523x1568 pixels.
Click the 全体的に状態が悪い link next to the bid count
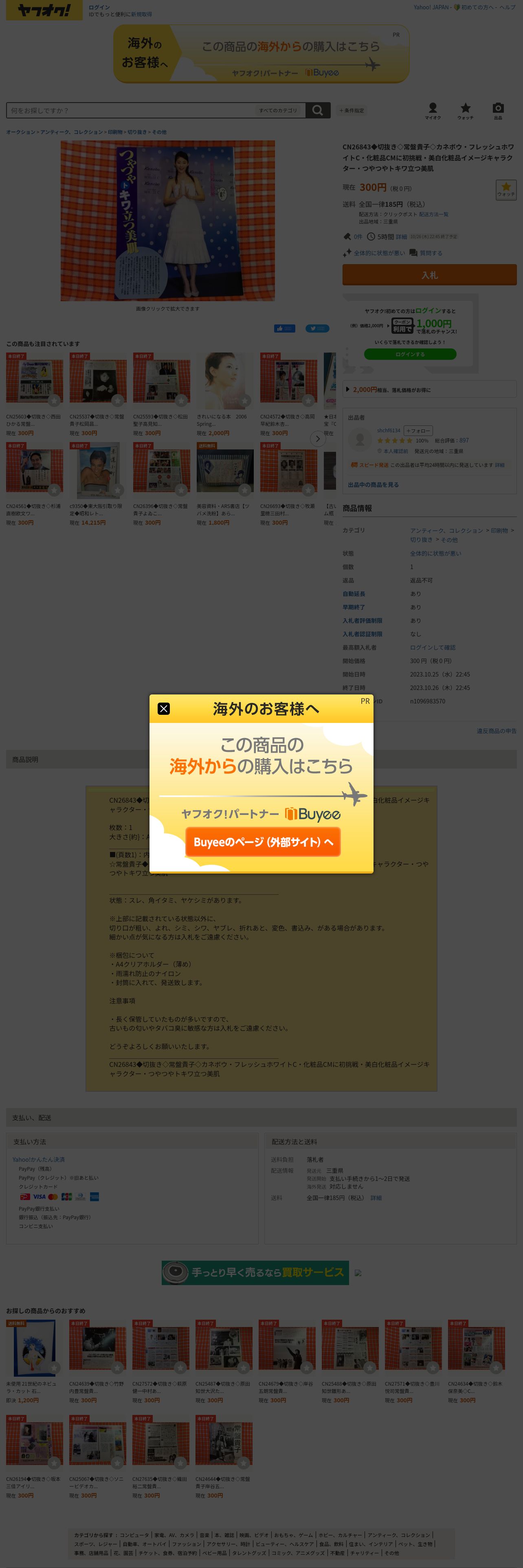click(379, 253)
